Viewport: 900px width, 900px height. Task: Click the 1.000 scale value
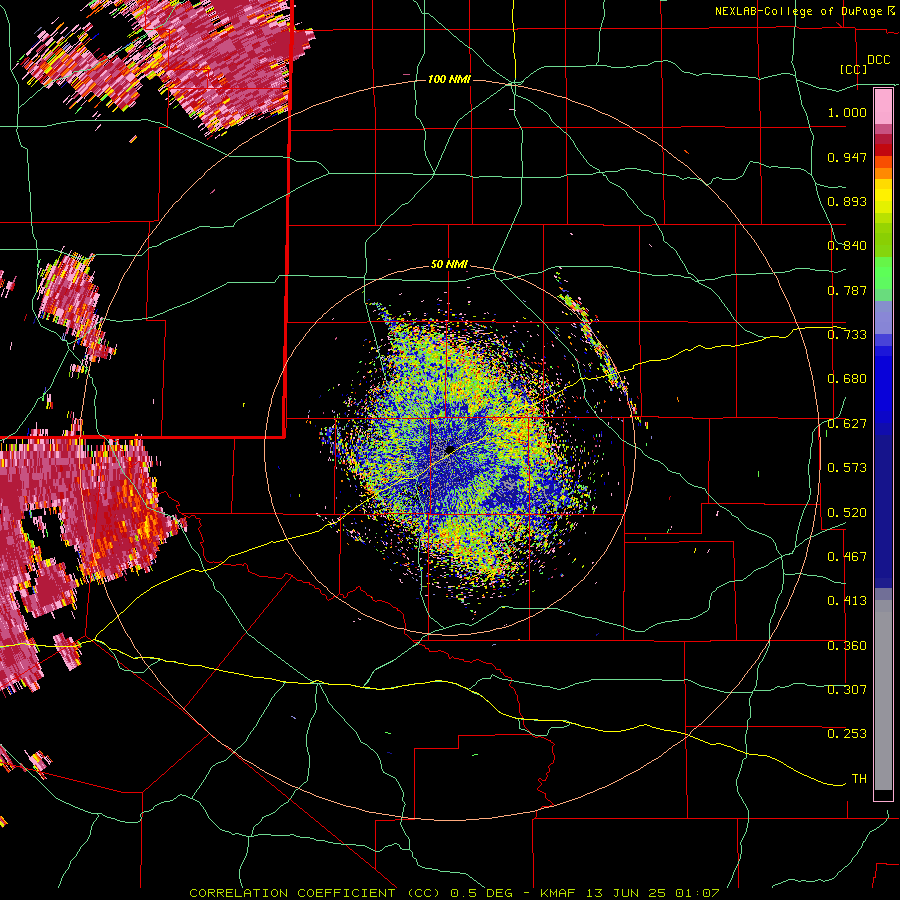coord(847,112)
